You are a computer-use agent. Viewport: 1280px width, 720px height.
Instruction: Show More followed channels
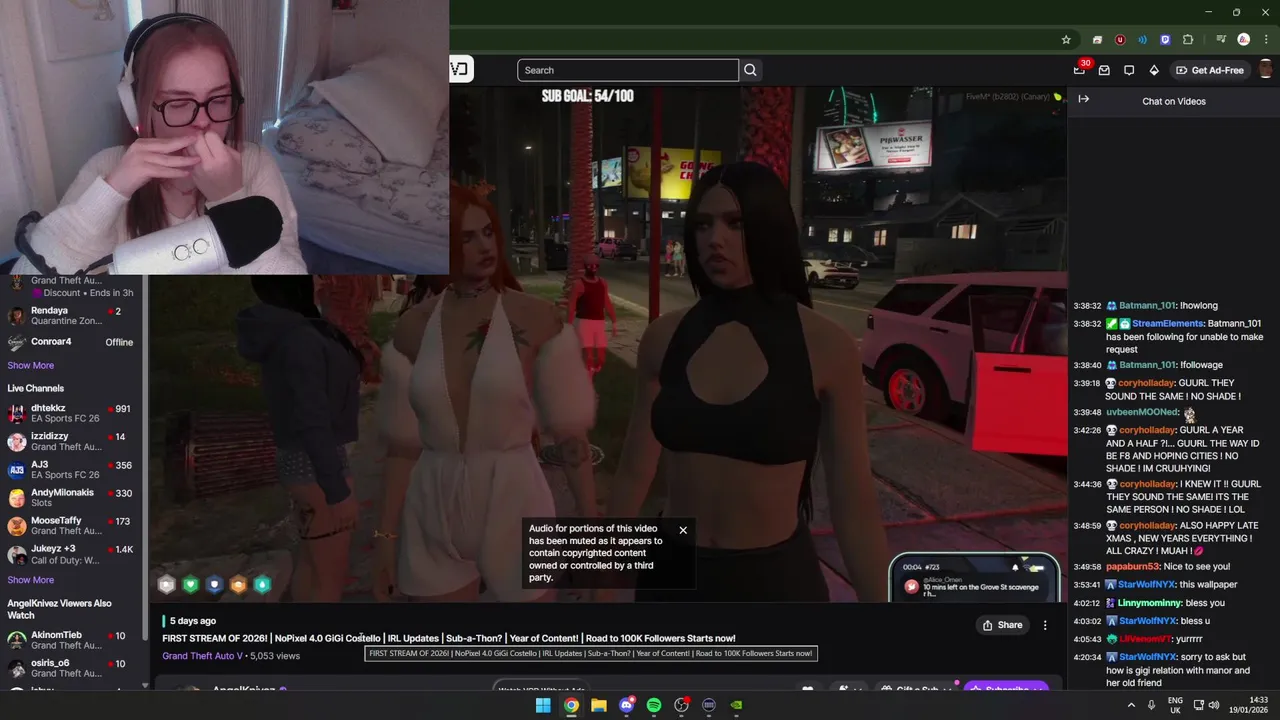pos(31,365)
